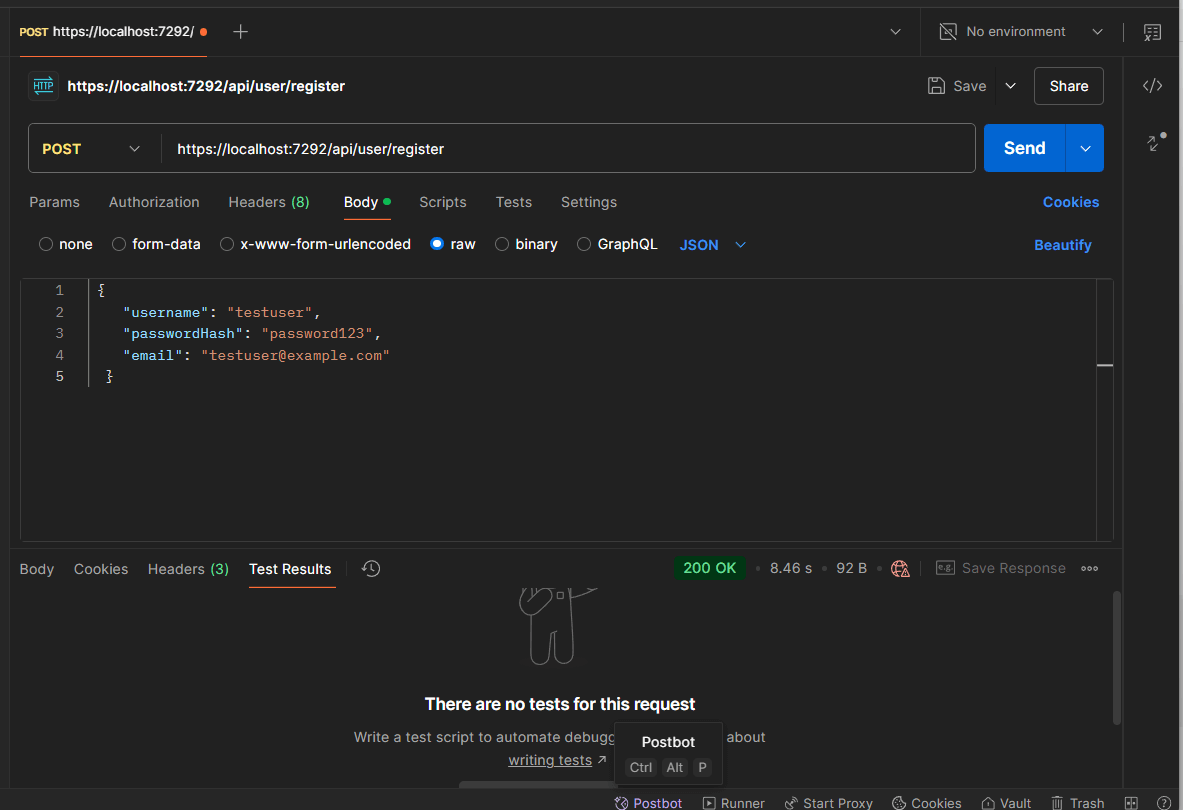Open the code snippet panel on the right
1183x810 pixels.
tap(1152, 85)
